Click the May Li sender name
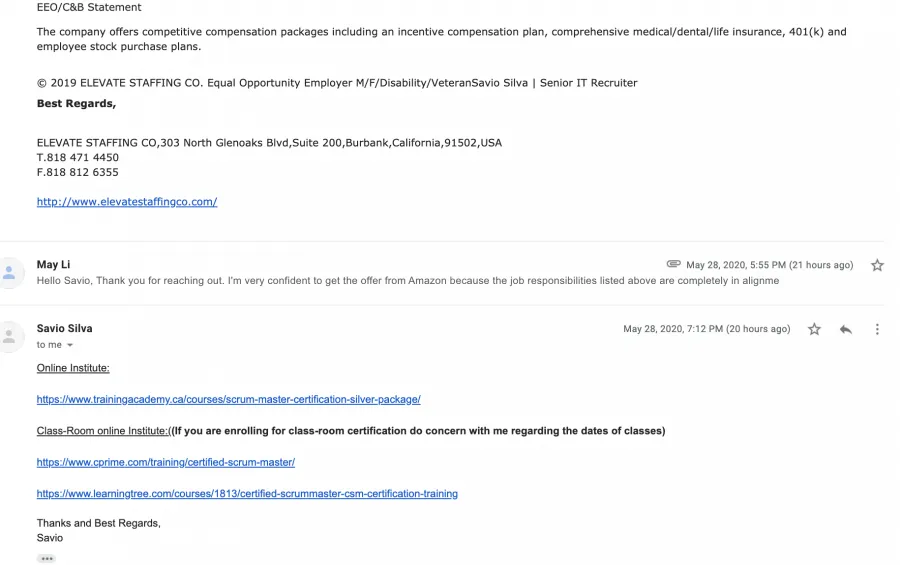This screenshot has height=565, width=900. (53, 264)
